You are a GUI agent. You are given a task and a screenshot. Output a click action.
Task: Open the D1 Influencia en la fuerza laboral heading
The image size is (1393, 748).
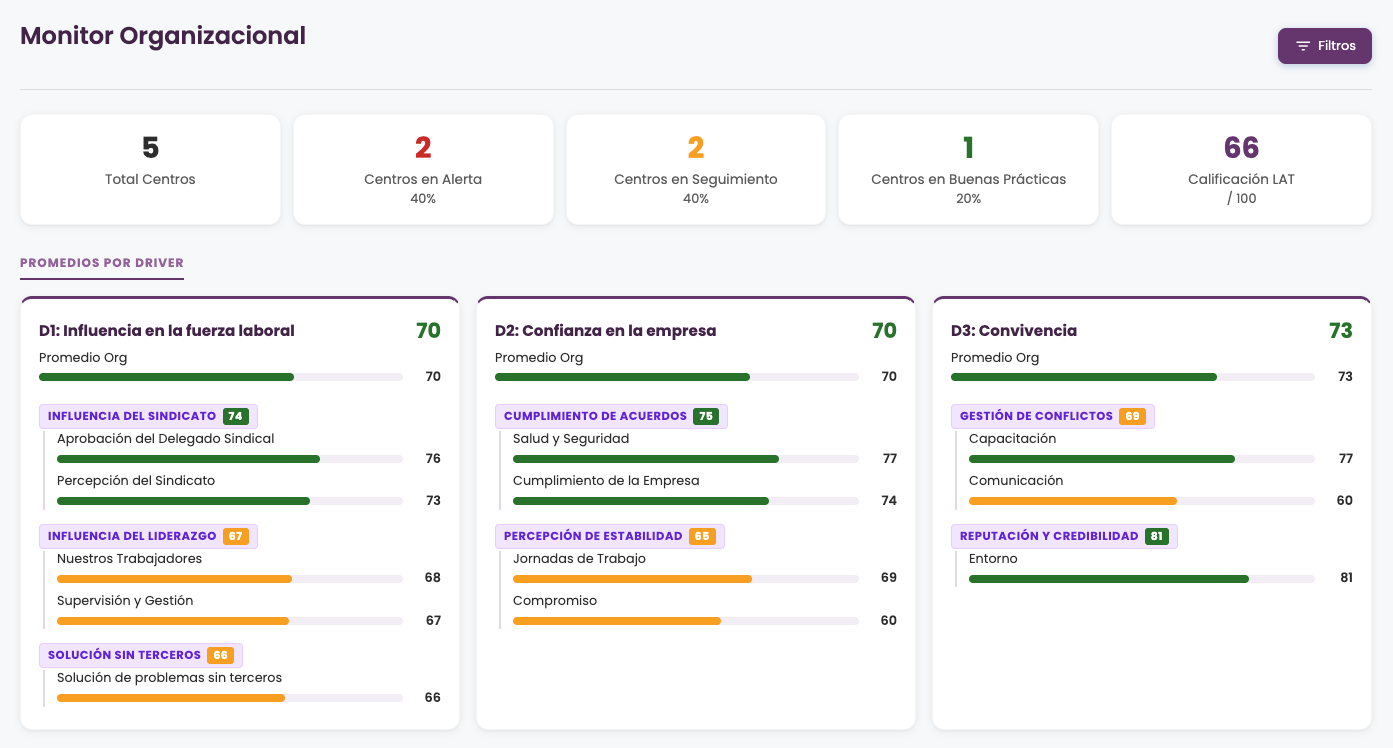pos(167,331)
